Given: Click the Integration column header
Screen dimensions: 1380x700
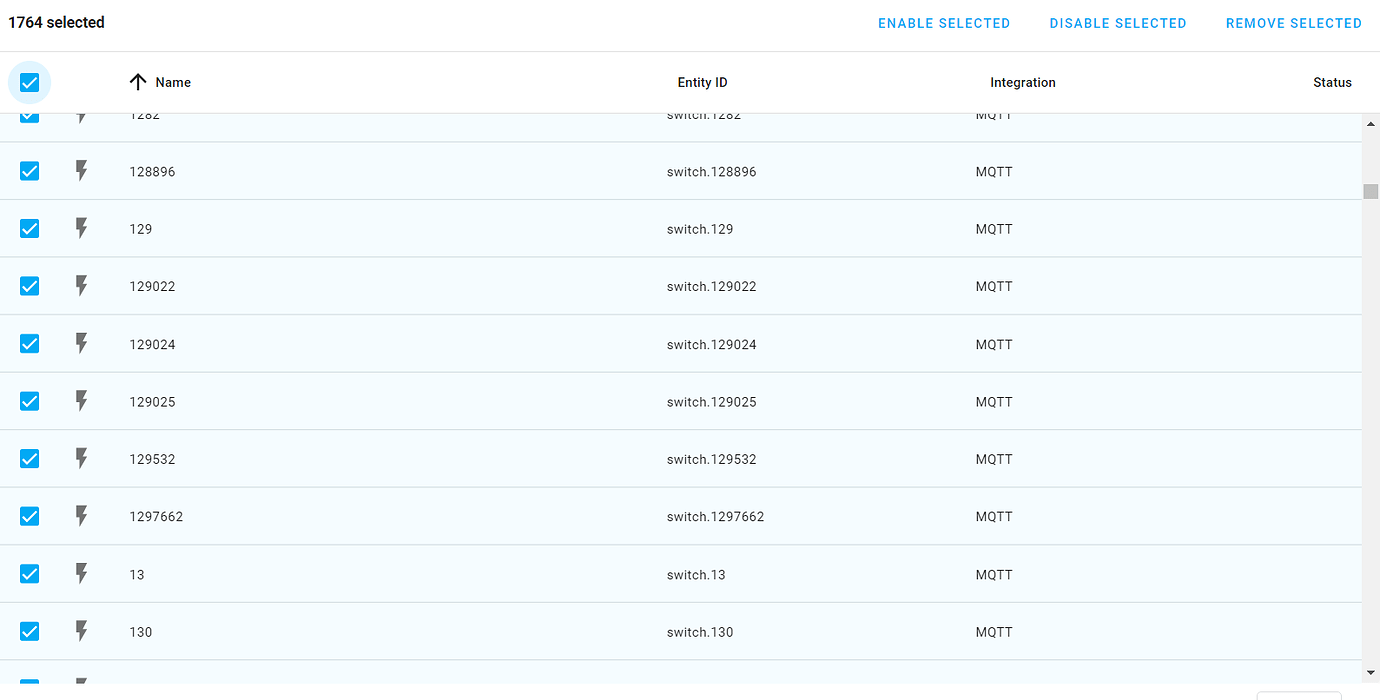Looking at the screenshot, I should click(x=1023, y=82).
